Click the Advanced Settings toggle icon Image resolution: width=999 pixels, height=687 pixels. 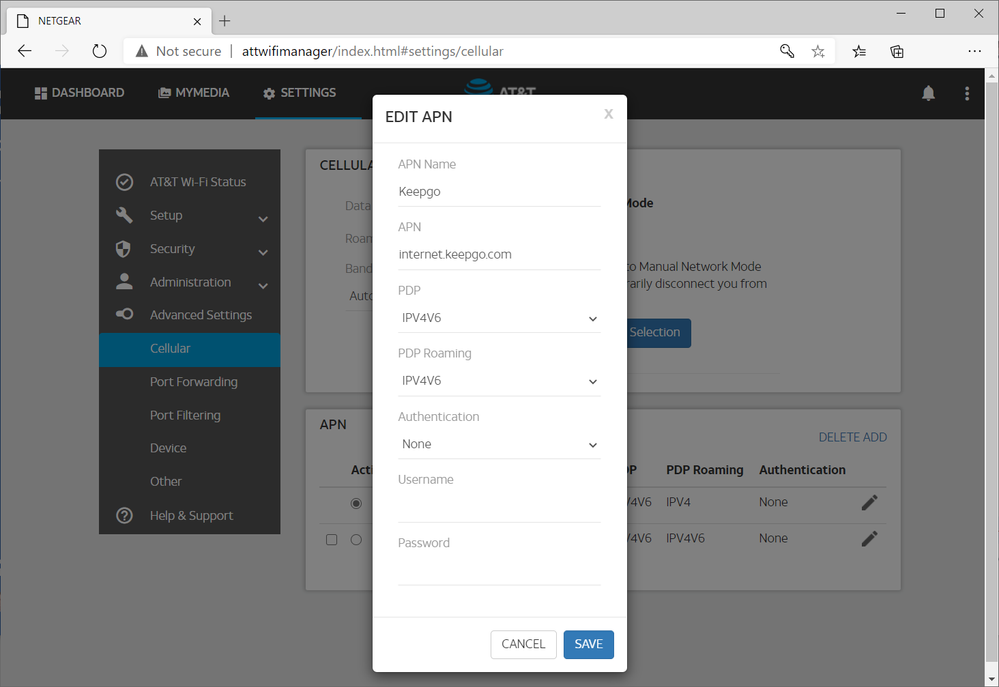[x=124, y=314]
